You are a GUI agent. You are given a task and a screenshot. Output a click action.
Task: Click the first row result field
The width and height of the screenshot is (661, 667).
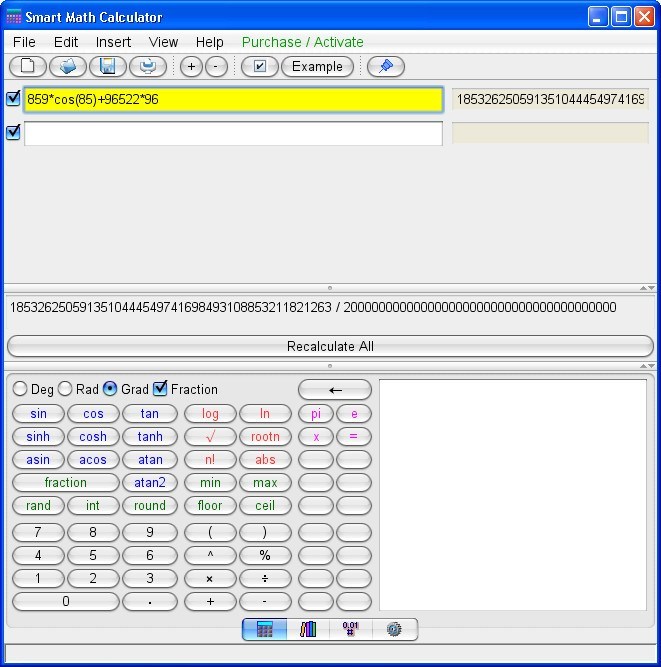point(550,100)
